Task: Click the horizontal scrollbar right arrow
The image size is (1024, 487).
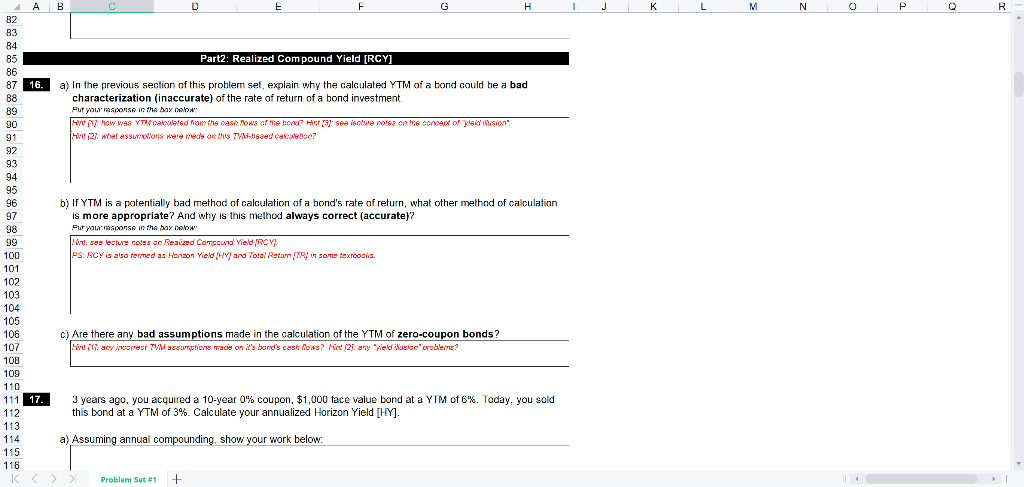Action: (x=995, y=479)
